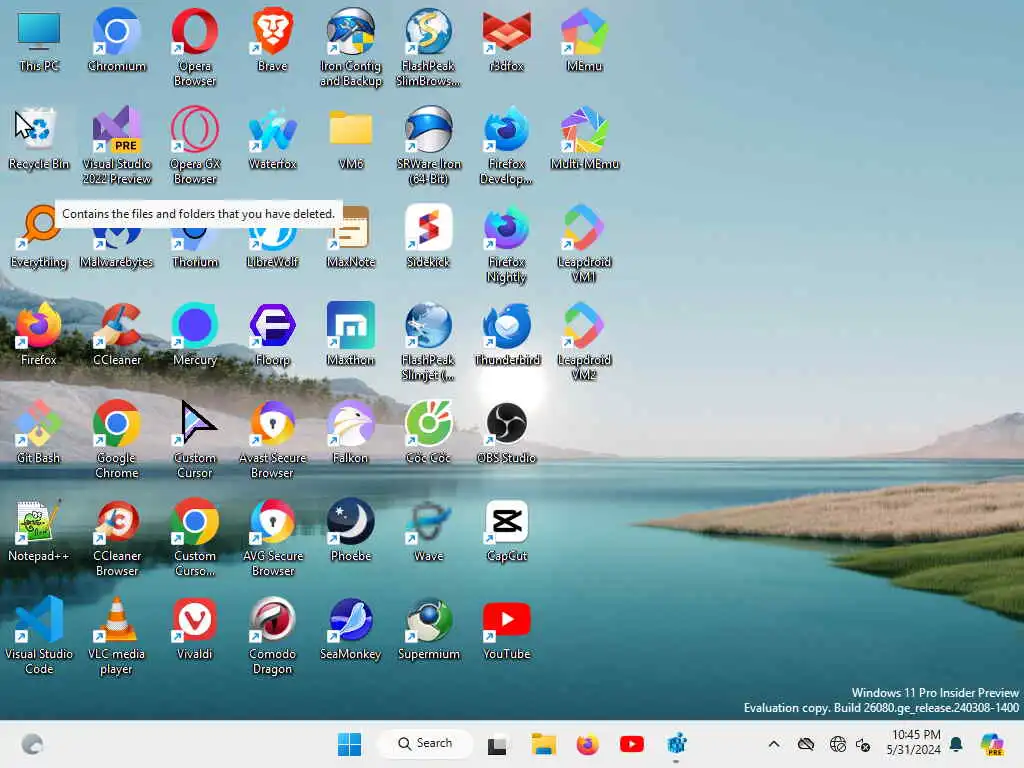
Task: Open File Explorer from the taskbar
Action: coord(543,744)
